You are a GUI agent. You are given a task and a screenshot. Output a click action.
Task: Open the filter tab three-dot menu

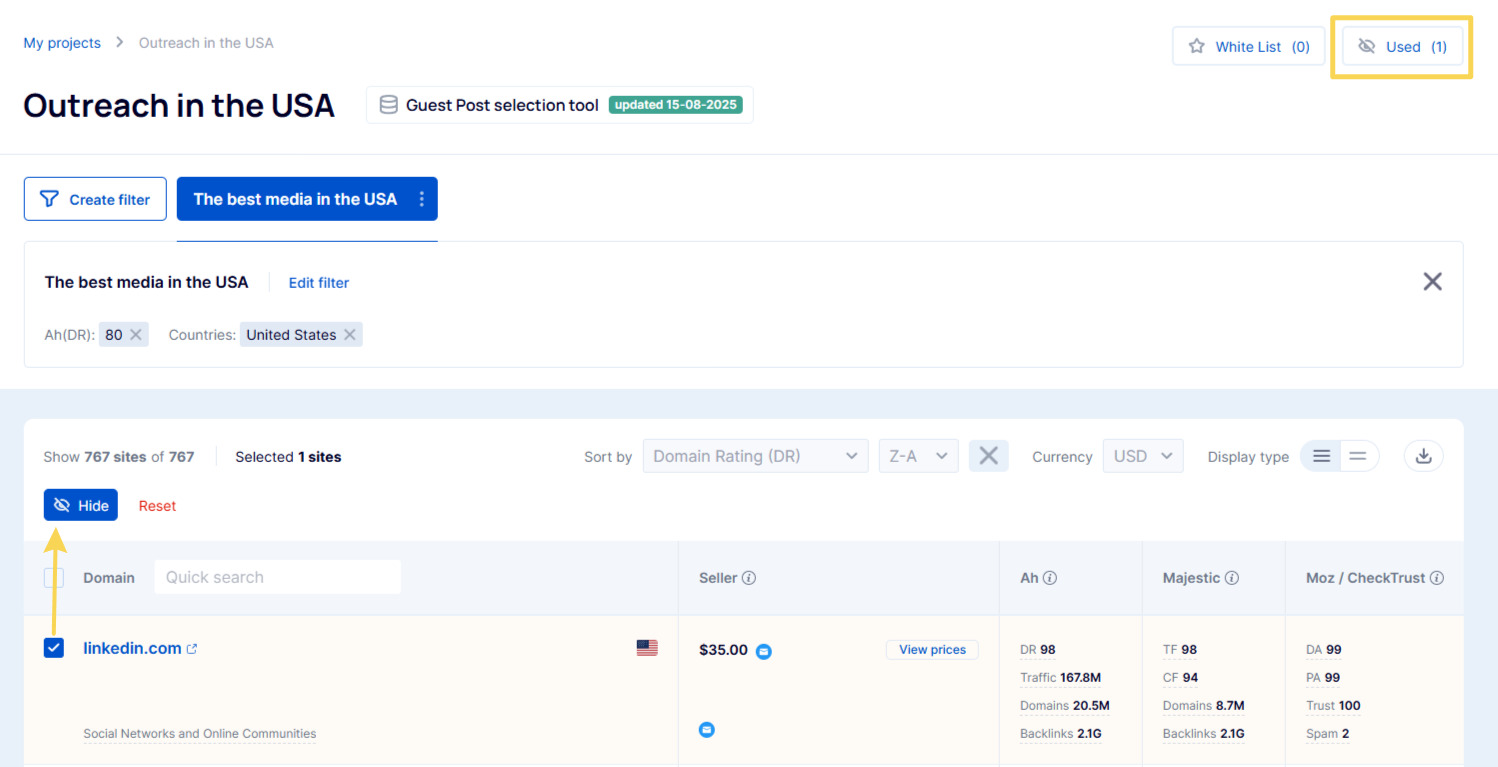click(x=421, y=199)
